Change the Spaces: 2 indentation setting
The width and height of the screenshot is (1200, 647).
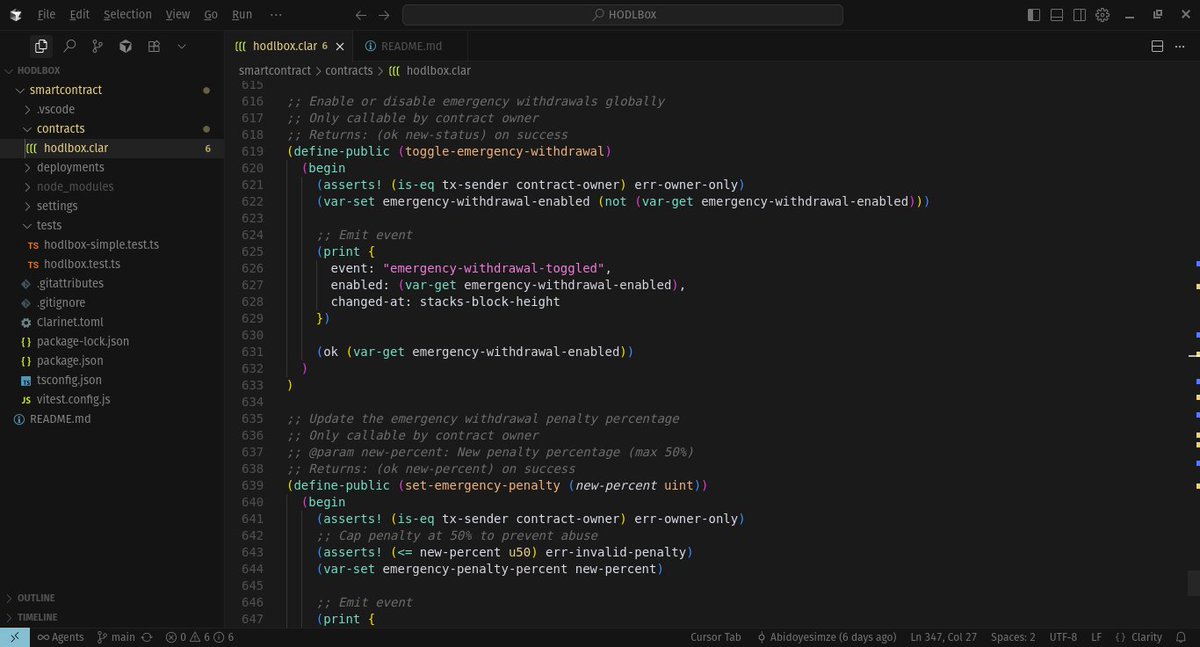pos(1013,637)
